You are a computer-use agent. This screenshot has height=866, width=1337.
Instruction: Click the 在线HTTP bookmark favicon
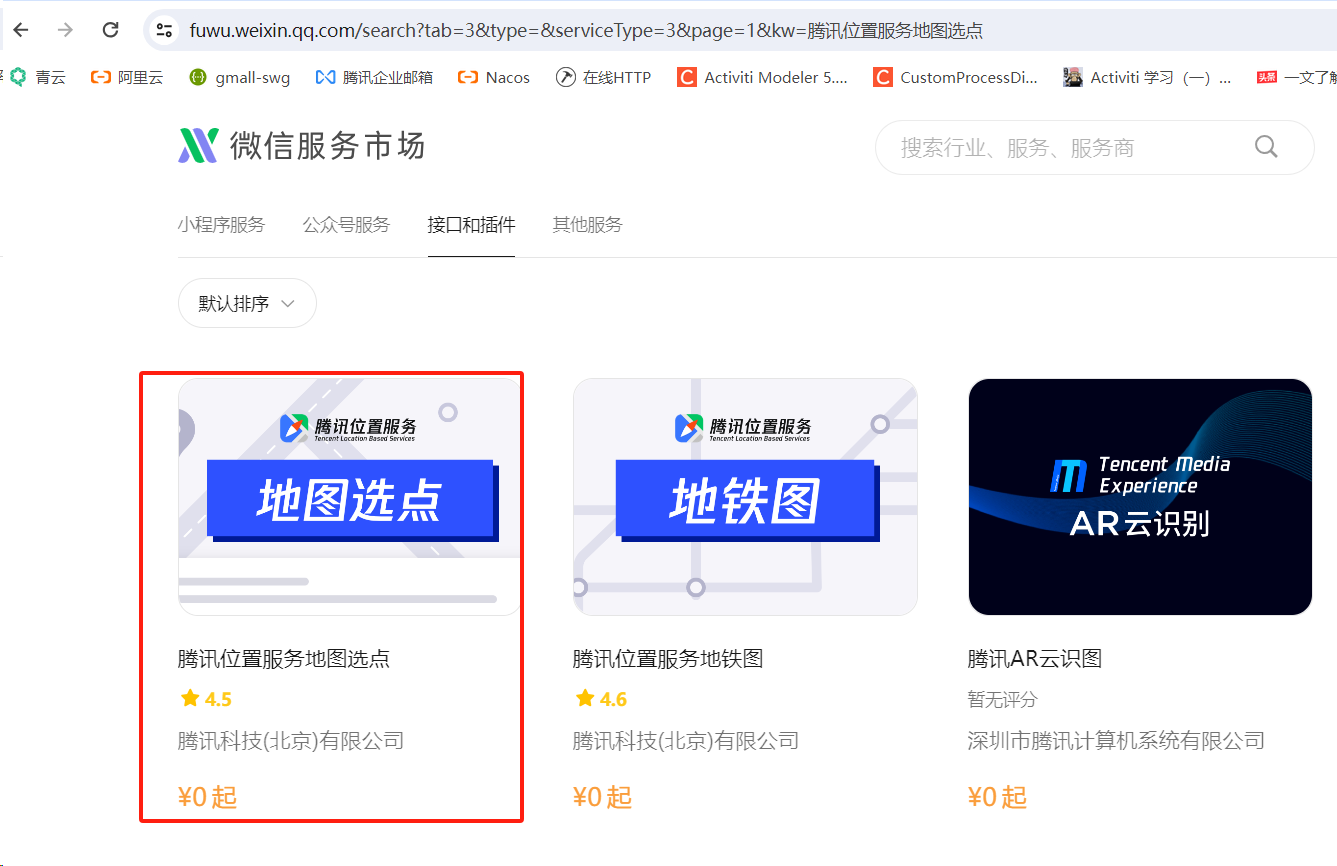pyautogui.click(x=565, y=77)
